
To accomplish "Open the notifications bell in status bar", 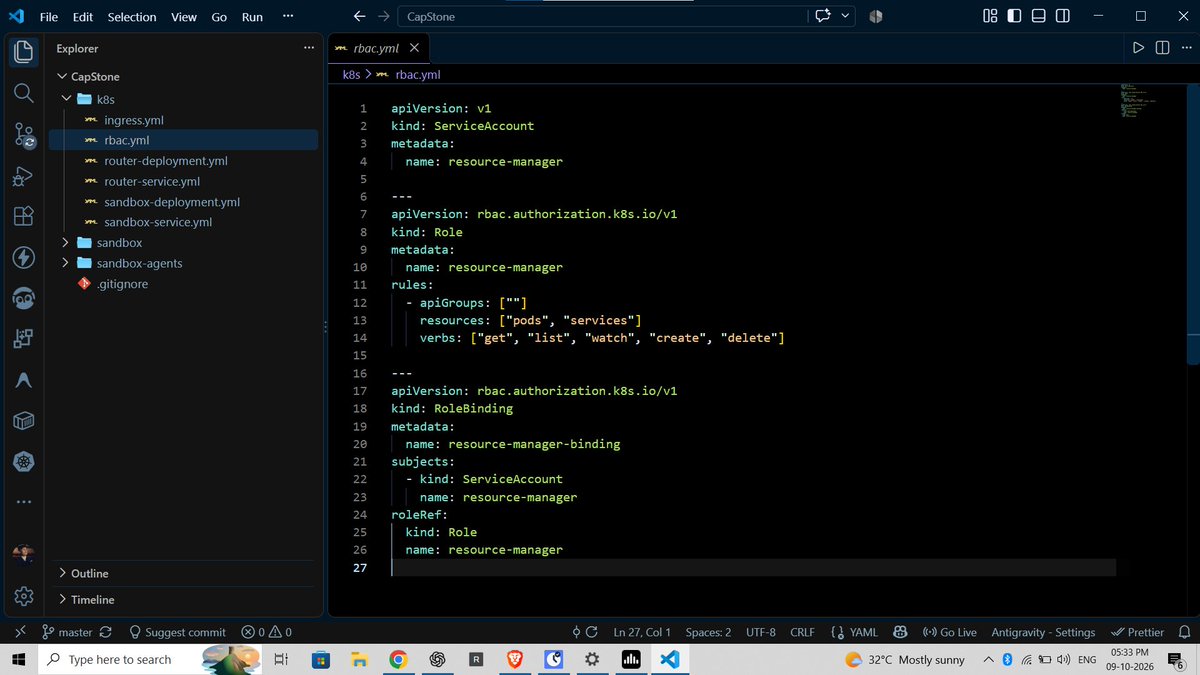I will click(x=1184, y=632).
